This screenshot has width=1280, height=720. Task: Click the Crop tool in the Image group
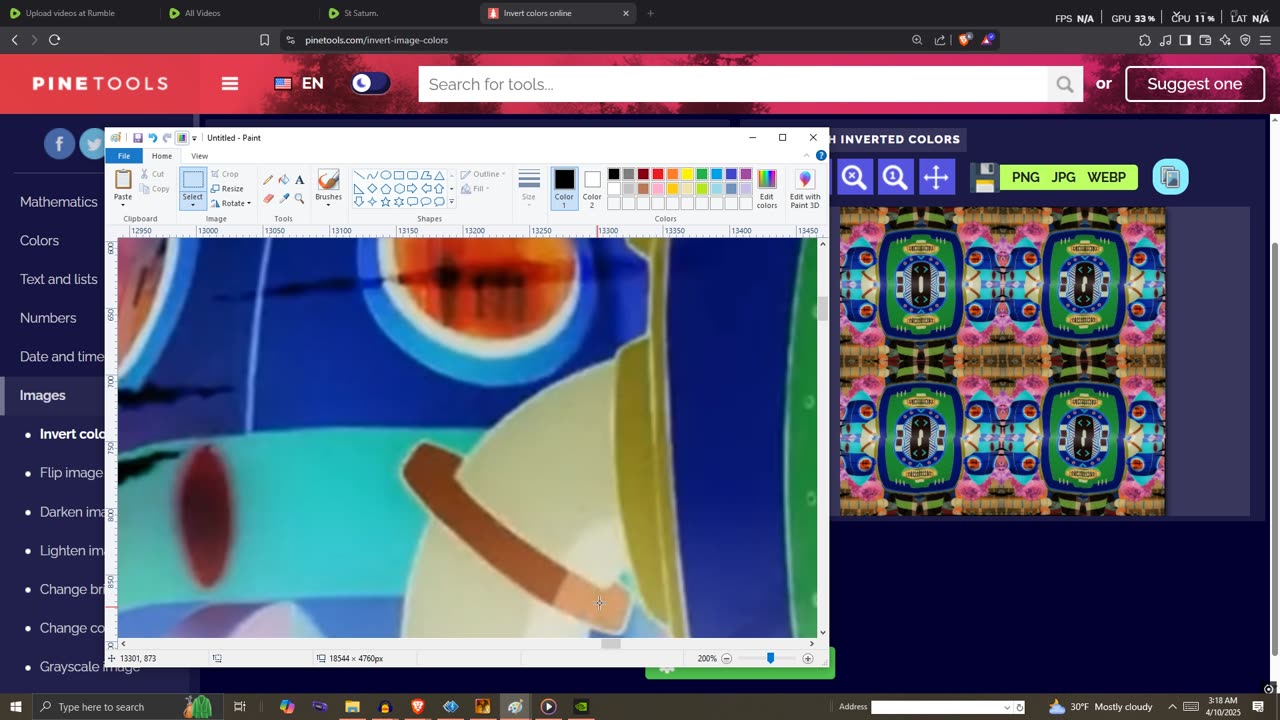(225, 174)
